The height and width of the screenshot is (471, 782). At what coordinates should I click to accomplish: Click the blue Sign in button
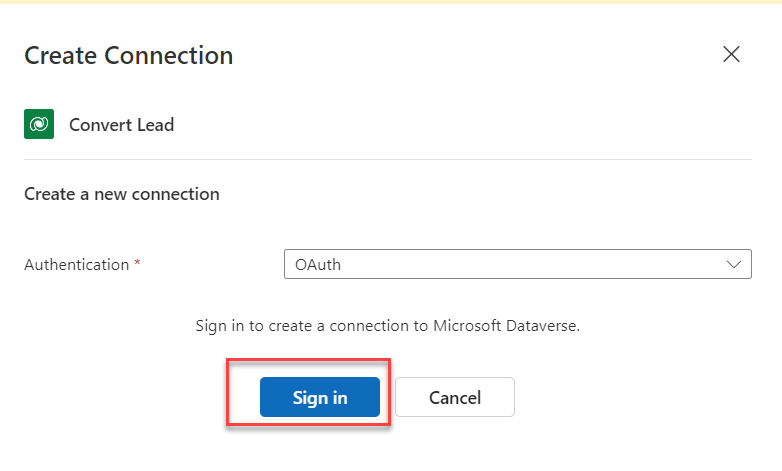pyautogui.click(x=320, y=397)
